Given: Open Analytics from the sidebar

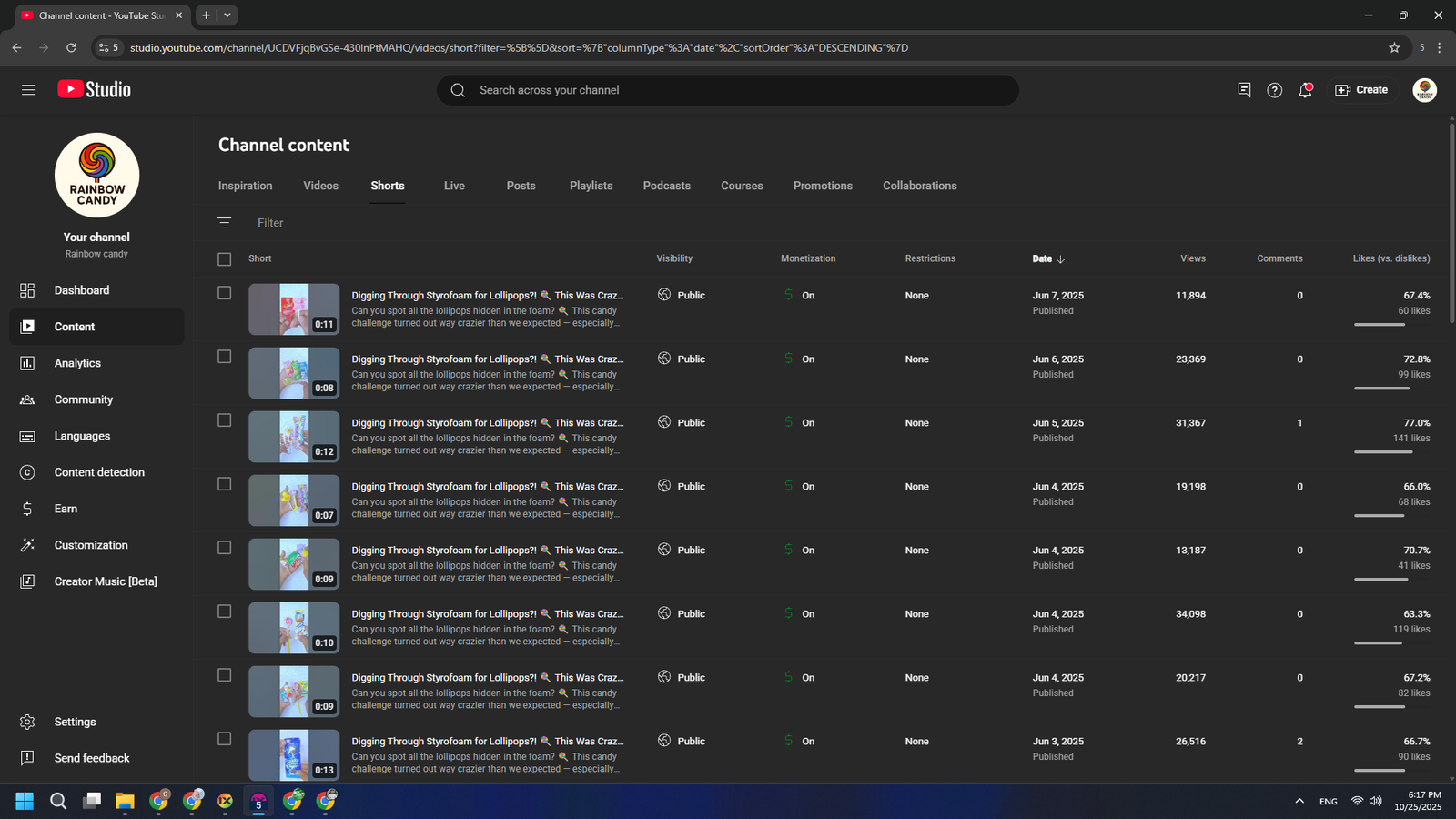Looking at the screenshot, I should 77,363.
